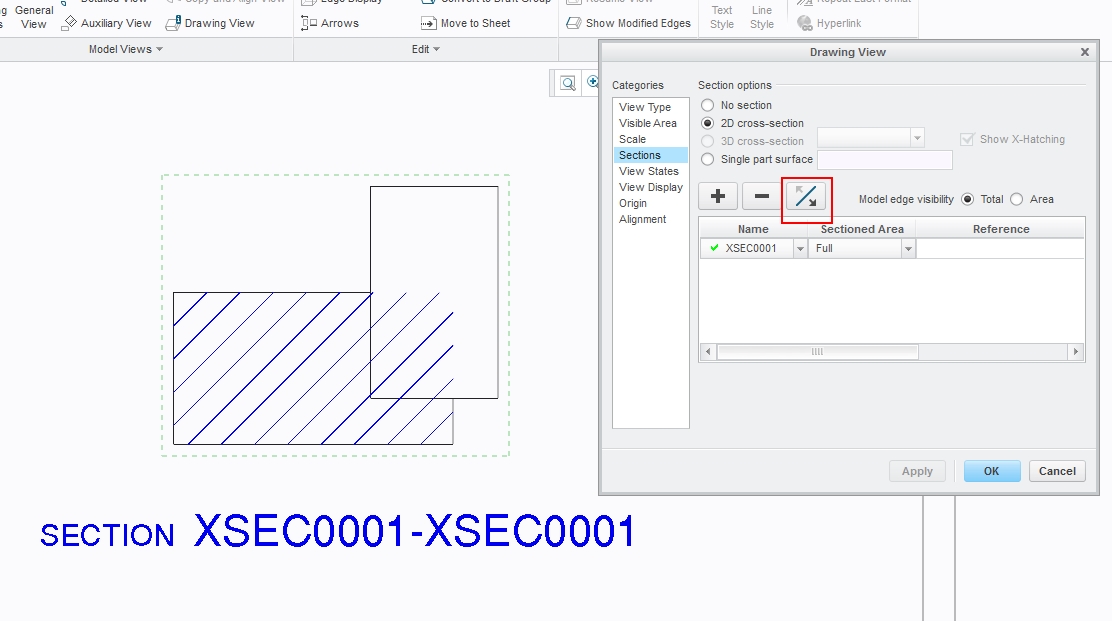Viewport: 1112px width, 621px height.
Task: Click the Move to Sheet icon
Action: pos(428,23)
